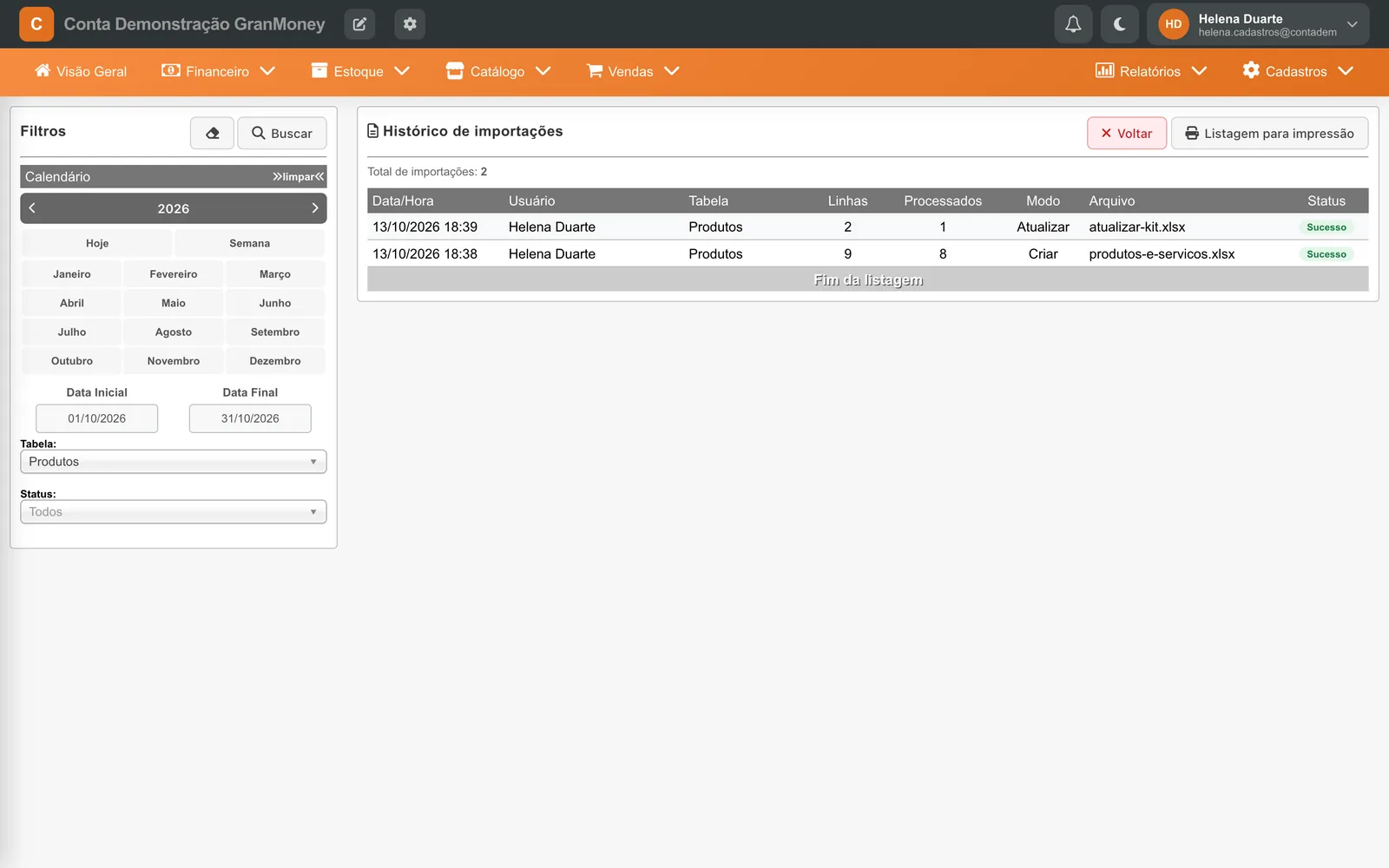Screen dimensions: 1389x868
Task: Pick Dezembro in the calendar
Action: (x=275, y=361)
